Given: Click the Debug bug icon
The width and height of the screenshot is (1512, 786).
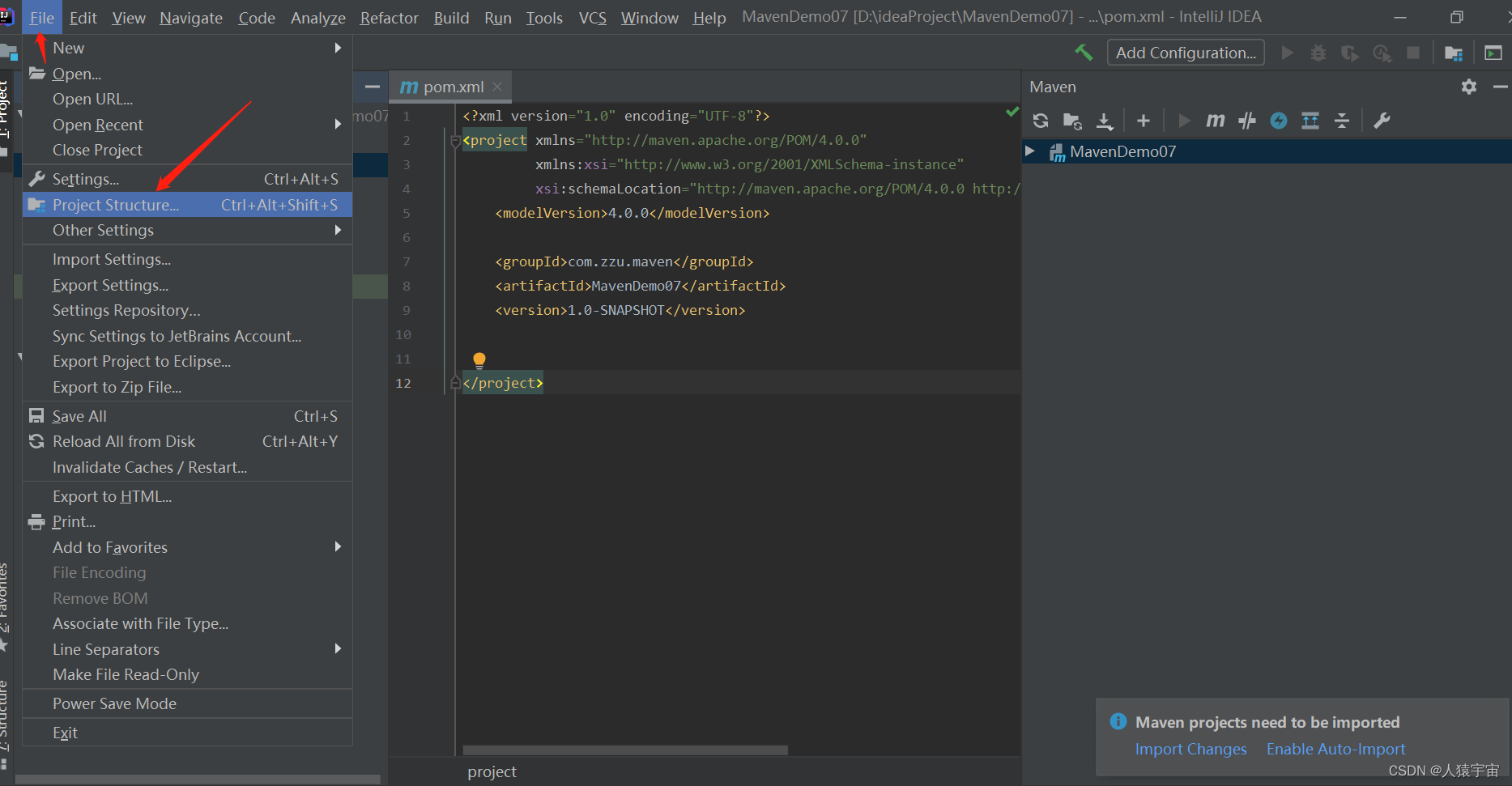Looking at the screenshot, I should (1318, 53).
